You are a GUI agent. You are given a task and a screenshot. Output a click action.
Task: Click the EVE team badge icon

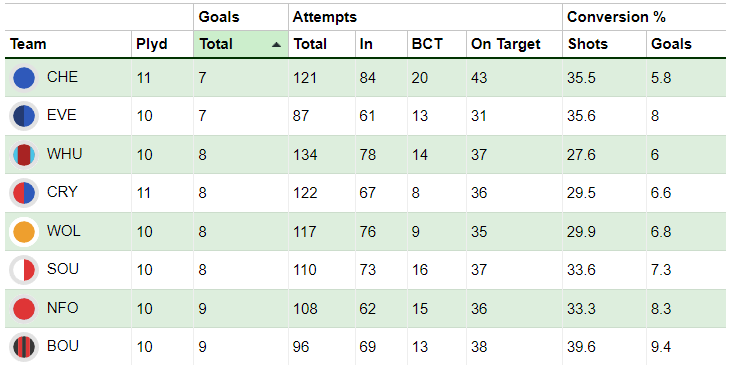click(24, 116)
